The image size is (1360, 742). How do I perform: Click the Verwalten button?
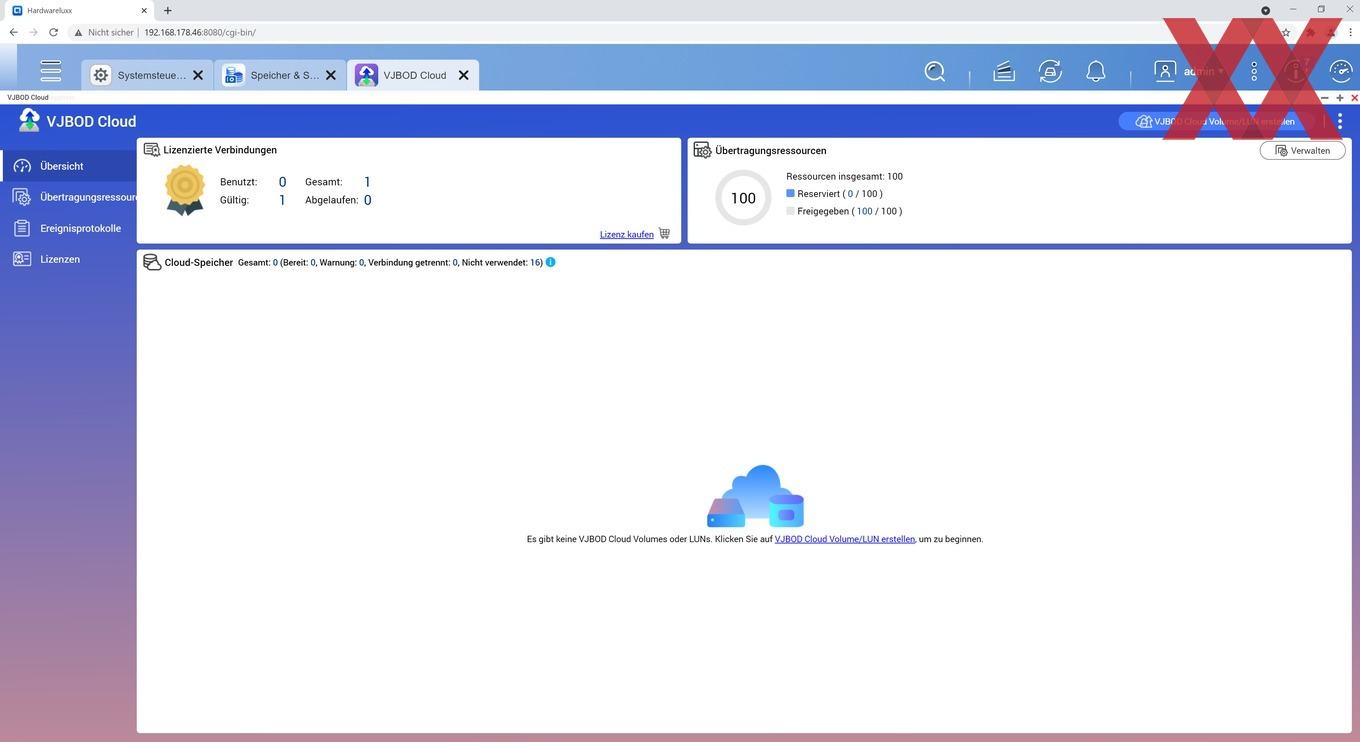coord(1302,150)
